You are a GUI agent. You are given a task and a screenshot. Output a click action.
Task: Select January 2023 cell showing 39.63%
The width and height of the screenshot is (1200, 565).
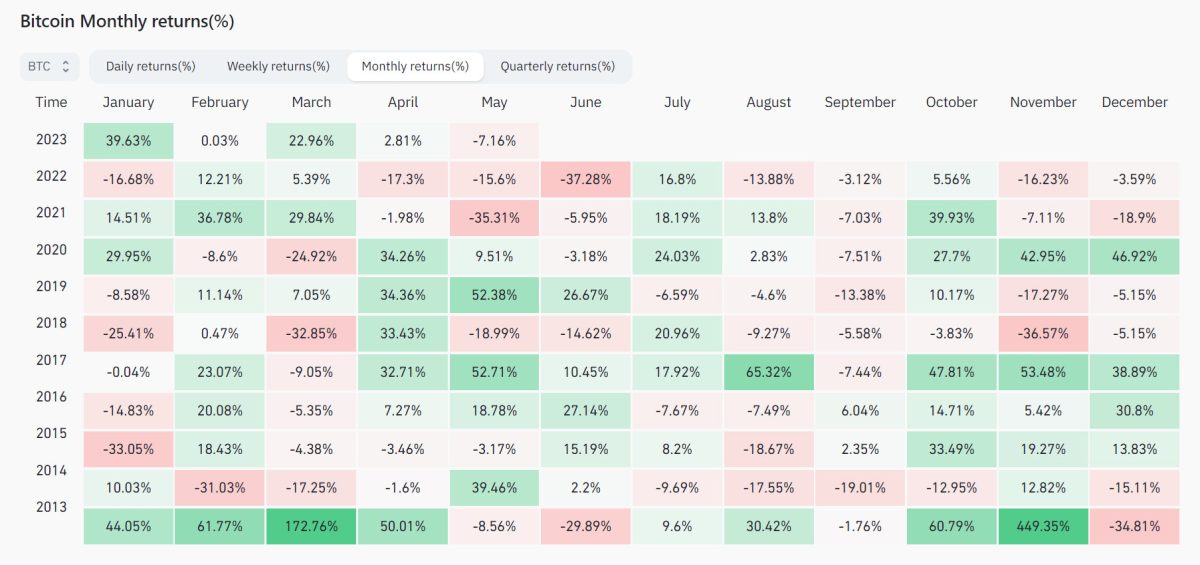128,141
